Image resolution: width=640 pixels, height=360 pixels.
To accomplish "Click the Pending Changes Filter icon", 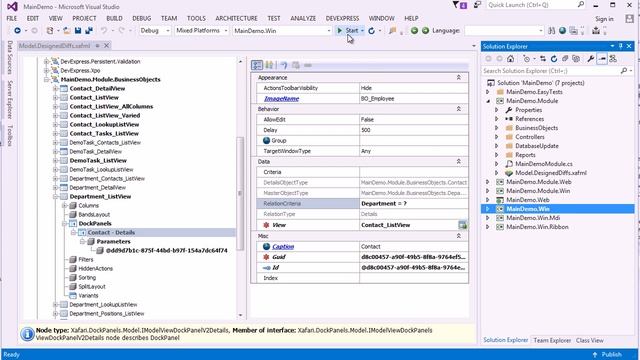I will (527, 59).
